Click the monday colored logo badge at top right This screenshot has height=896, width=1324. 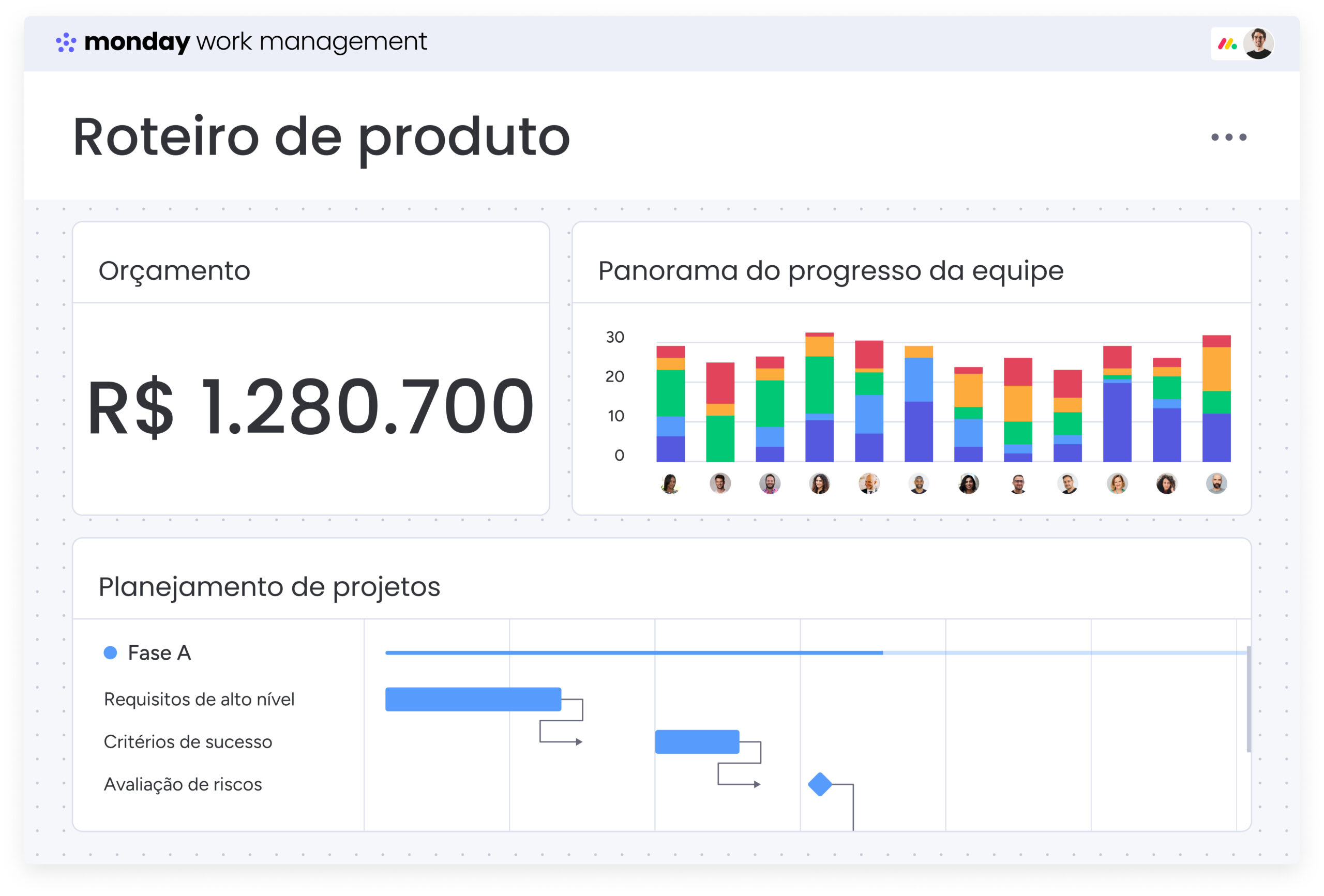point(1227,44)
